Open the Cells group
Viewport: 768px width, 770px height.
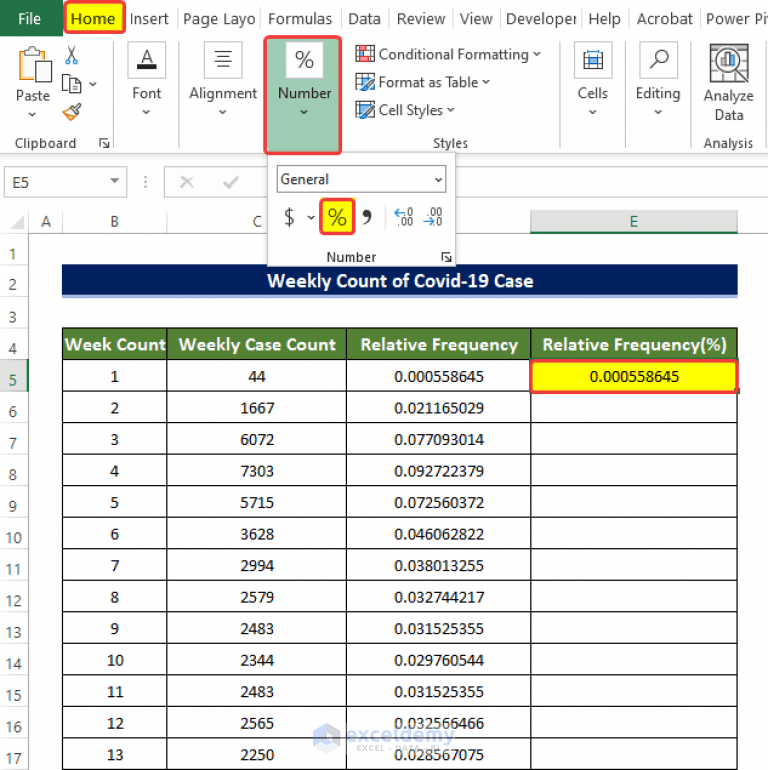click(593, 80)
